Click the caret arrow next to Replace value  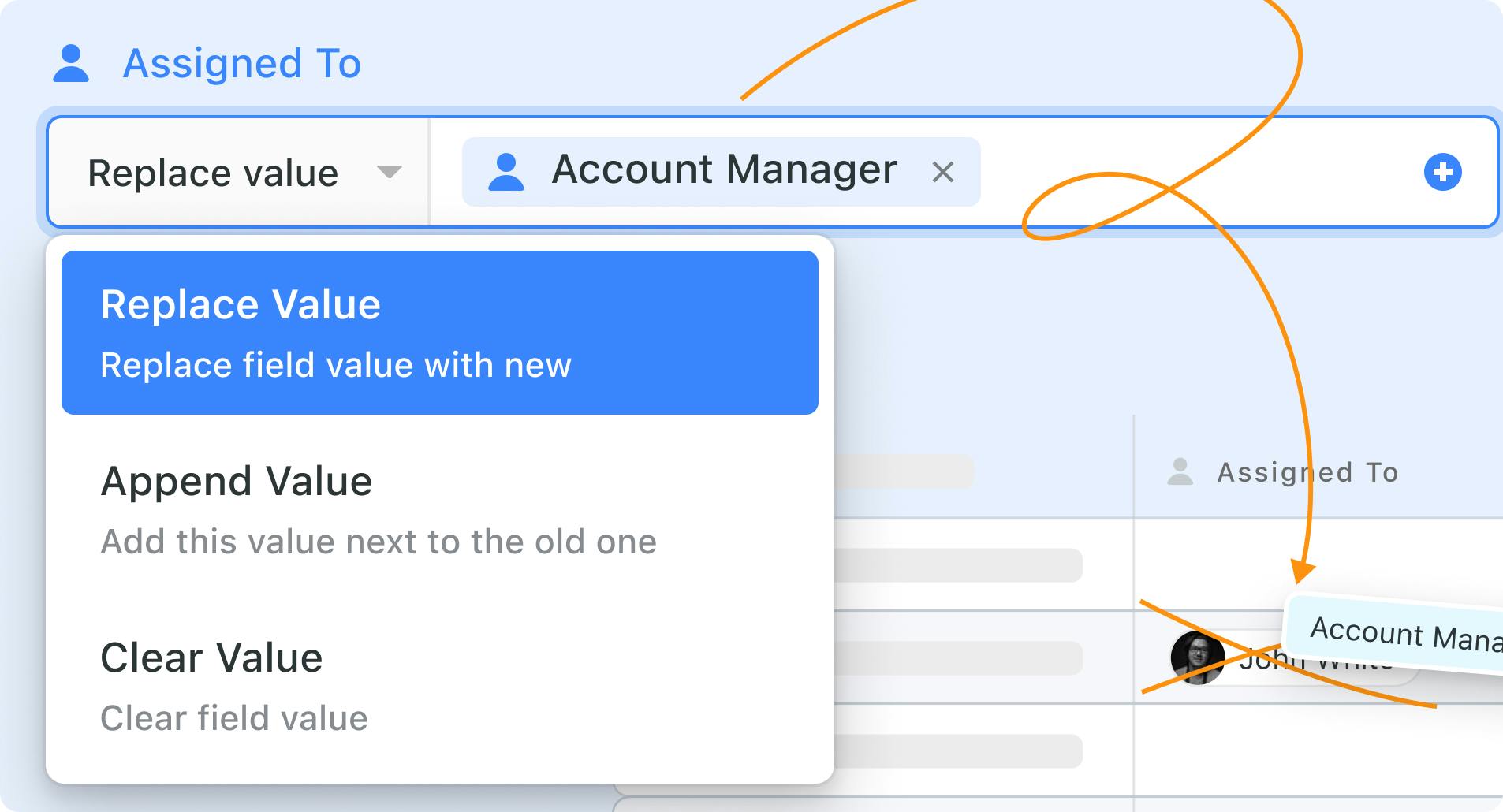[x=390, y=172]
